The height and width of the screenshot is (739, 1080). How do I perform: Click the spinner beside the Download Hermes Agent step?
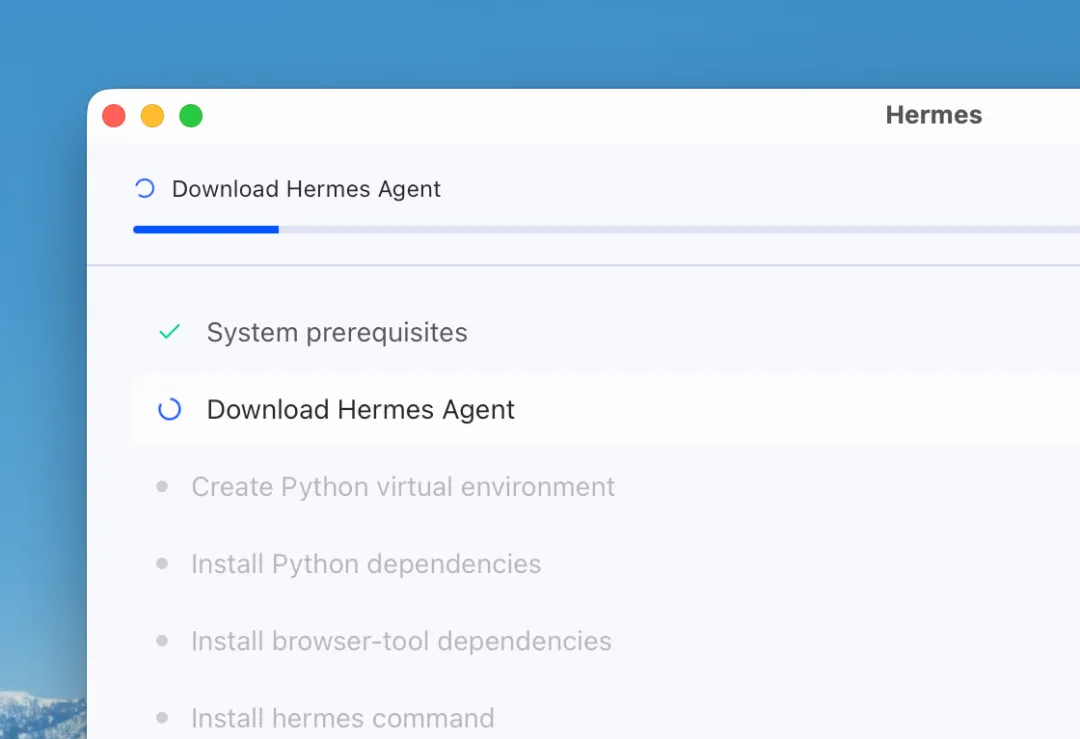[x=169, y=409]
